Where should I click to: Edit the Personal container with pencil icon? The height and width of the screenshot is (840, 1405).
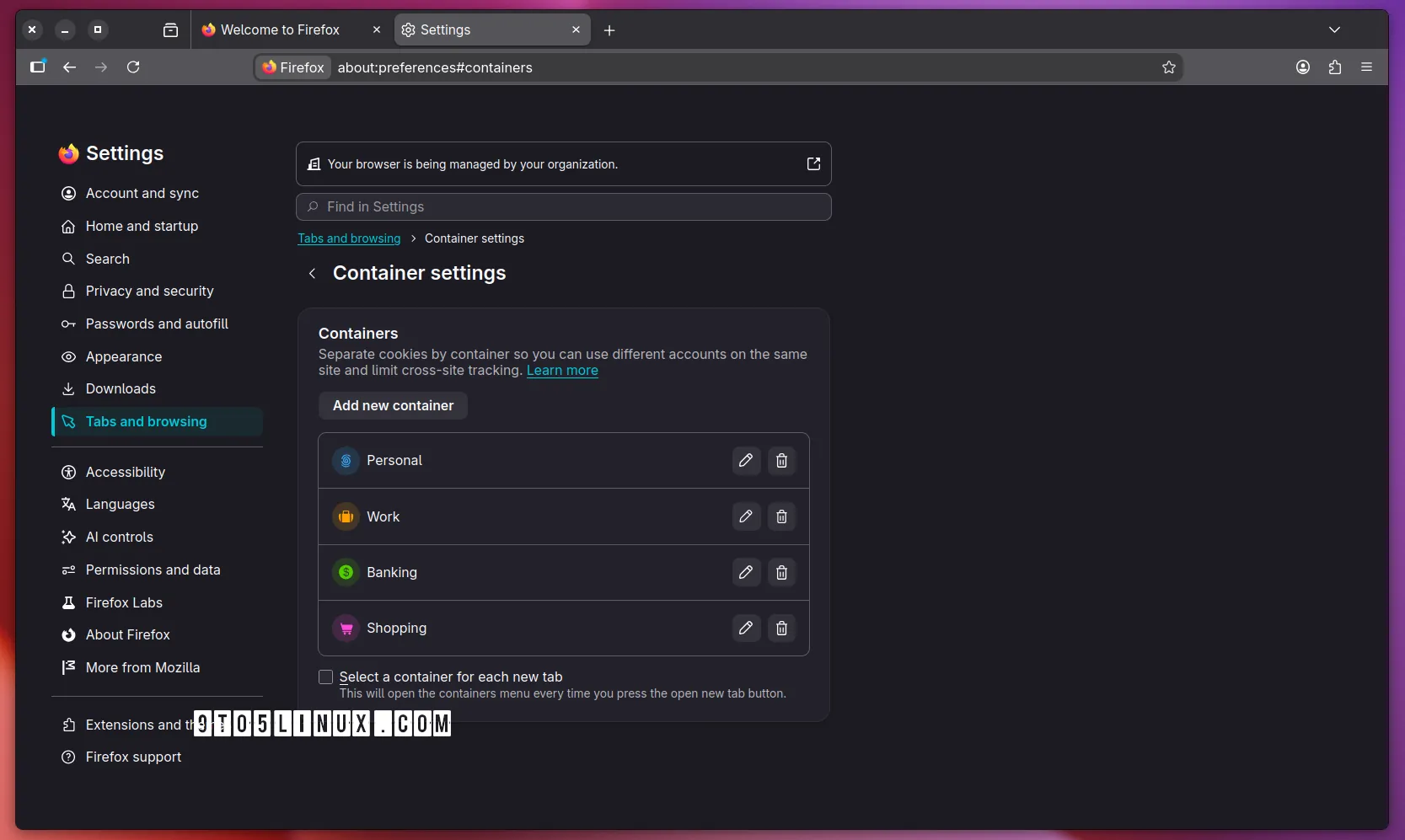(x=746, y=460)
